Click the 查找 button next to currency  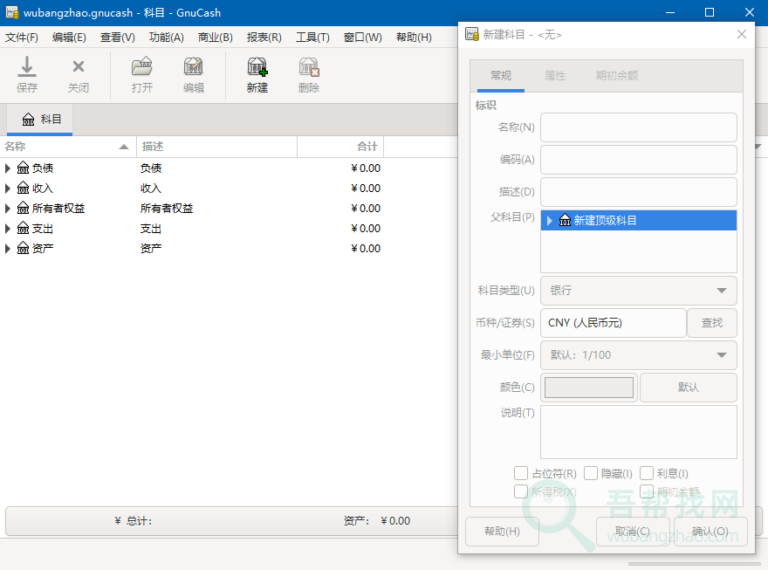pyautogui.click(x=712, y=323)
